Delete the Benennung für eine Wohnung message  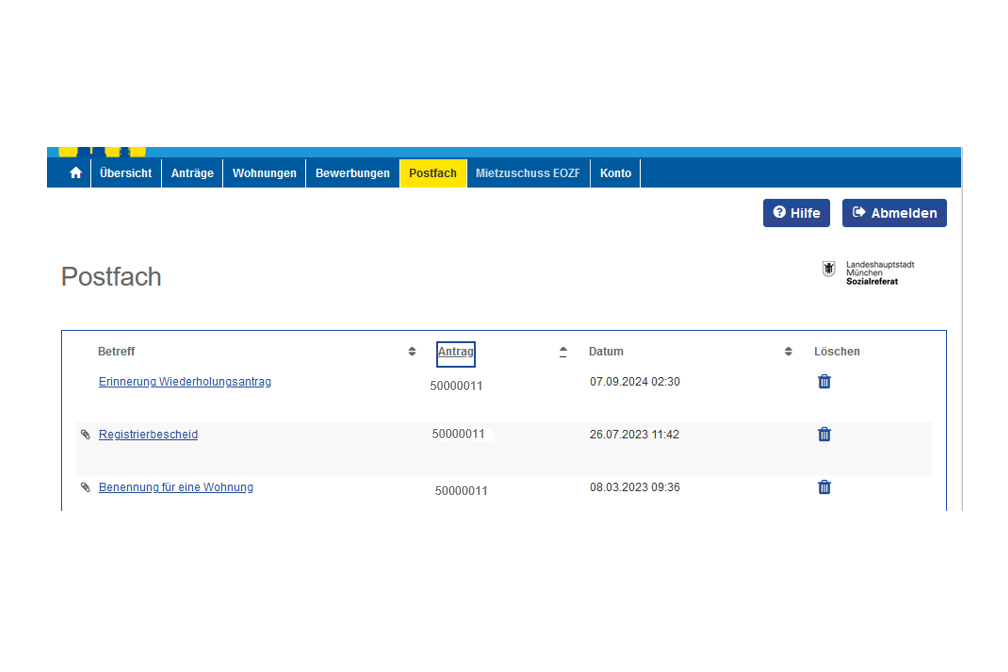pyautogui.click(x=824, y=487)
